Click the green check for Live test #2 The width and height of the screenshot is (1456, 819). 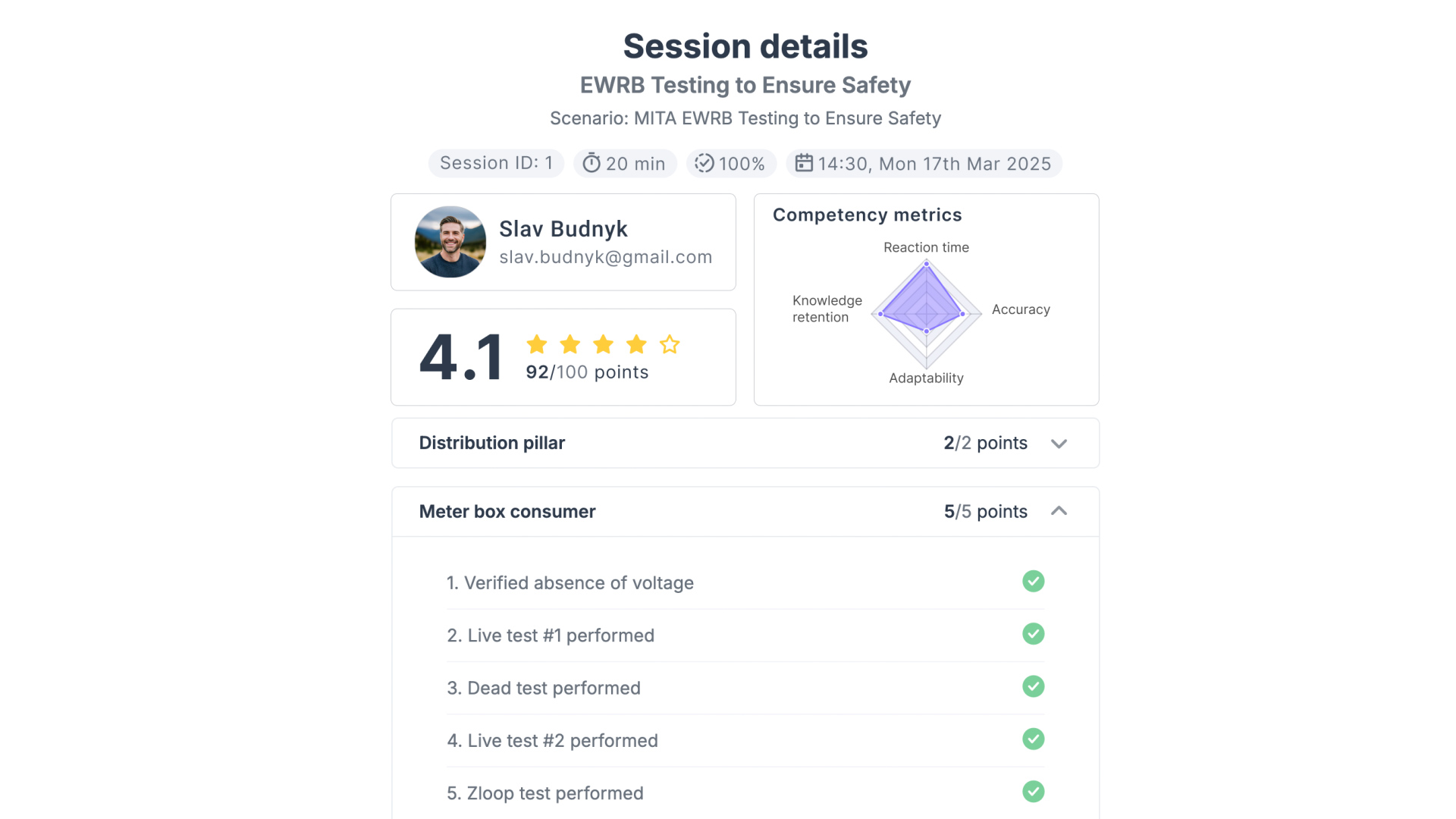[x=1033, y=739]
